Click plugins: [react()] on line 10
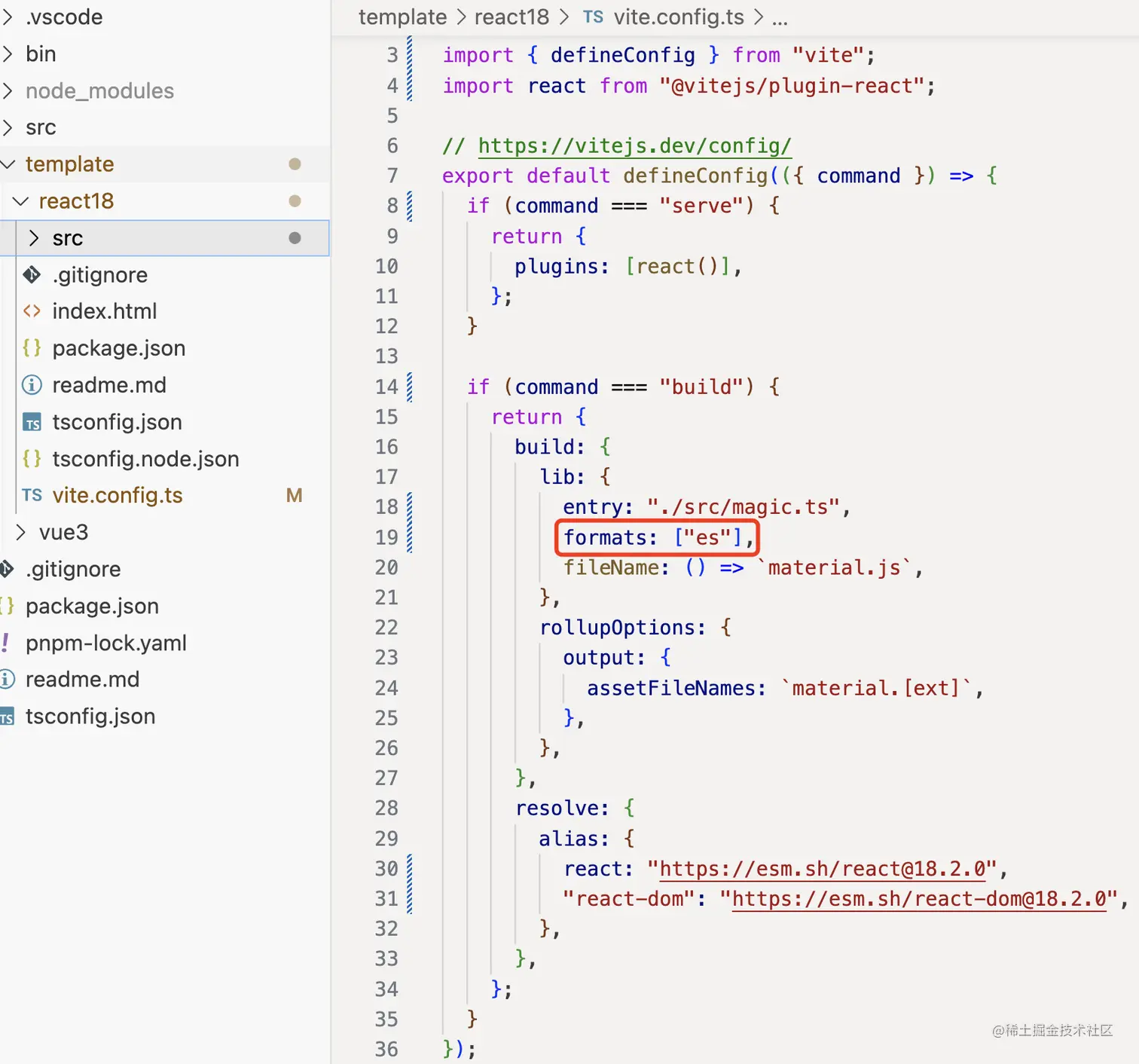1139x1064 pixels. (622, 266)
